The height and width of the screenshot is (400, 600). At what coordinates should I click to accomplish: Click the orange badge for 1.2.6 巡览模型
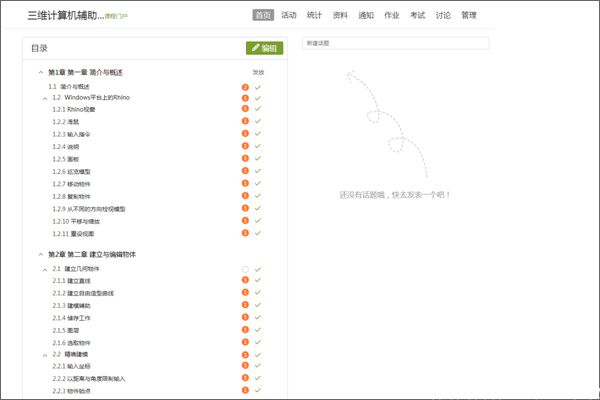[245, 172]
